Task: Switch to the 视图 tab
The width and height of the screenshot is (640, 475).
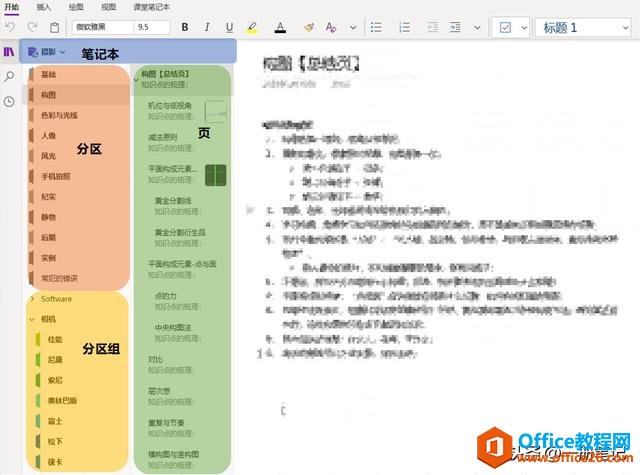Action: (x=109, y=7)
